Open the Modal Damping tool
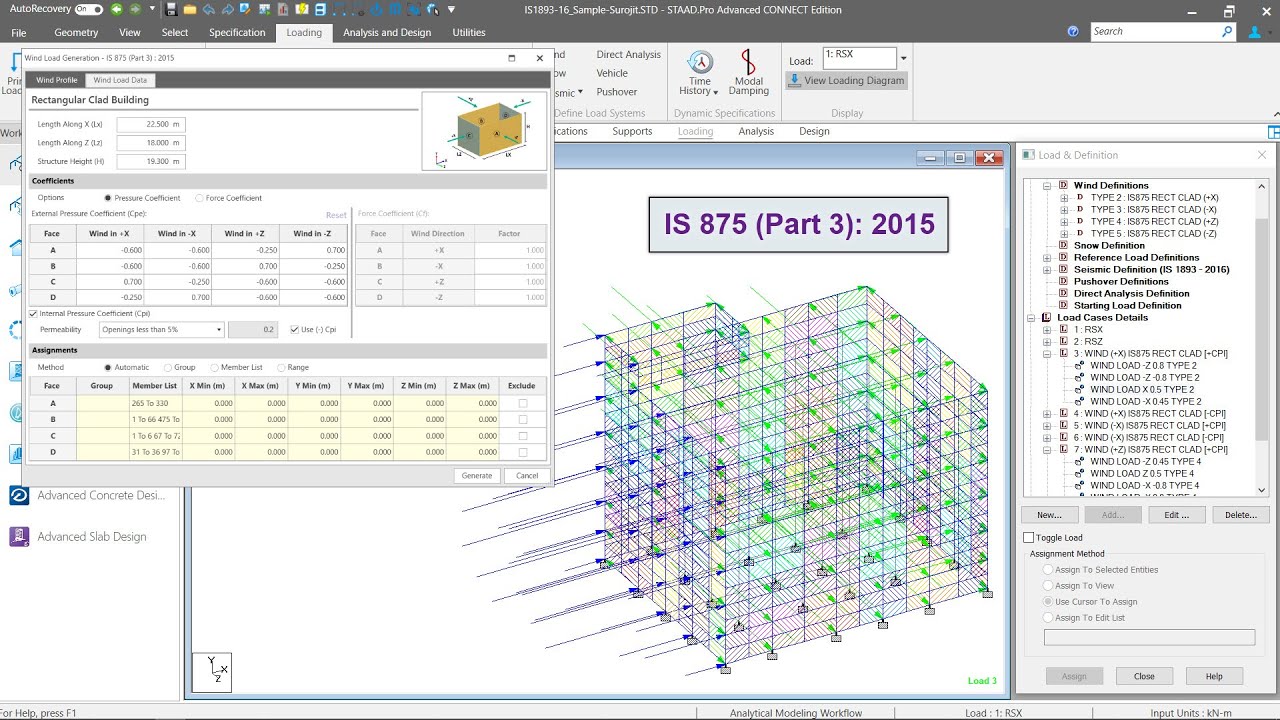Screen dimensions: 1280x720 (x=749, y=73)
